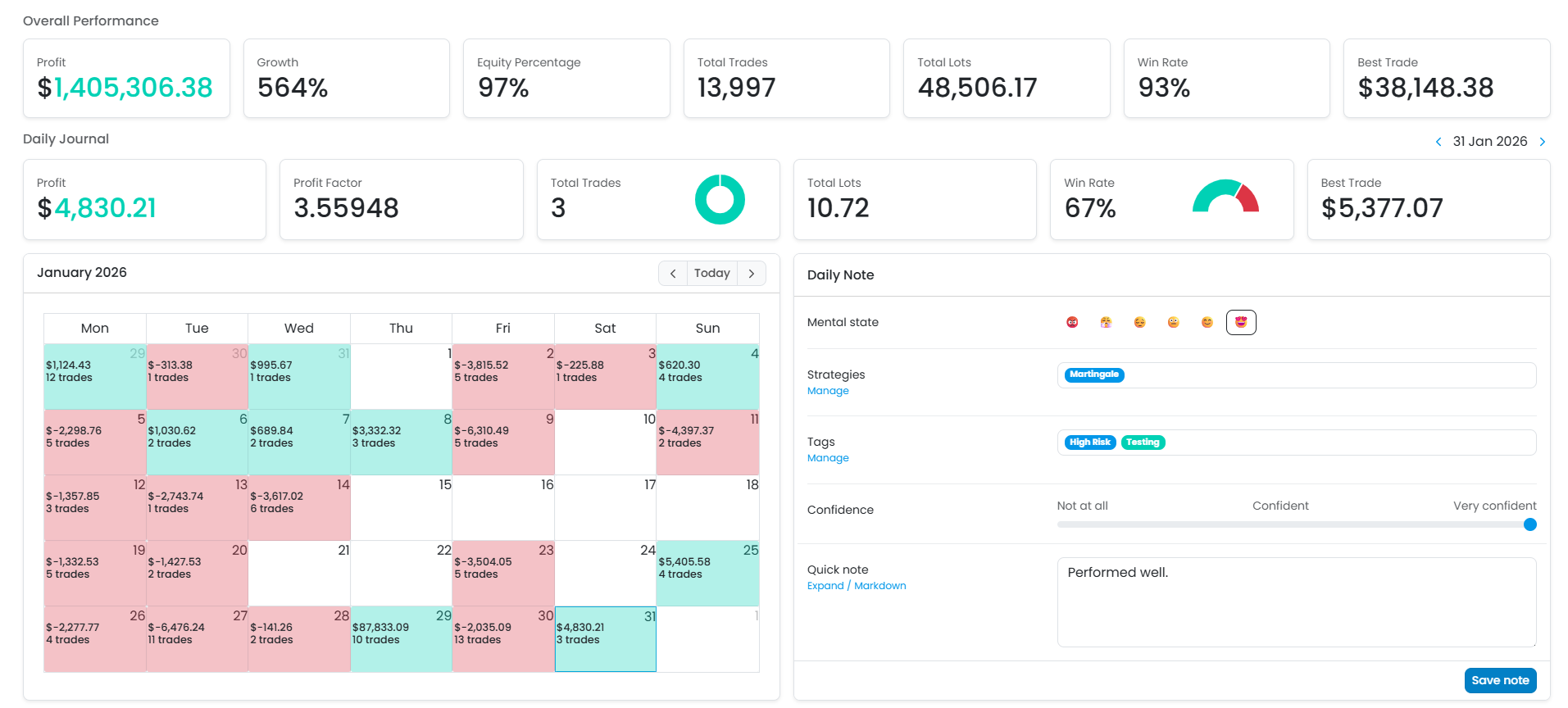The image size is (1568, 708).
Task: Click the Win Rate gauge chart
Action: pos(1225,197)
